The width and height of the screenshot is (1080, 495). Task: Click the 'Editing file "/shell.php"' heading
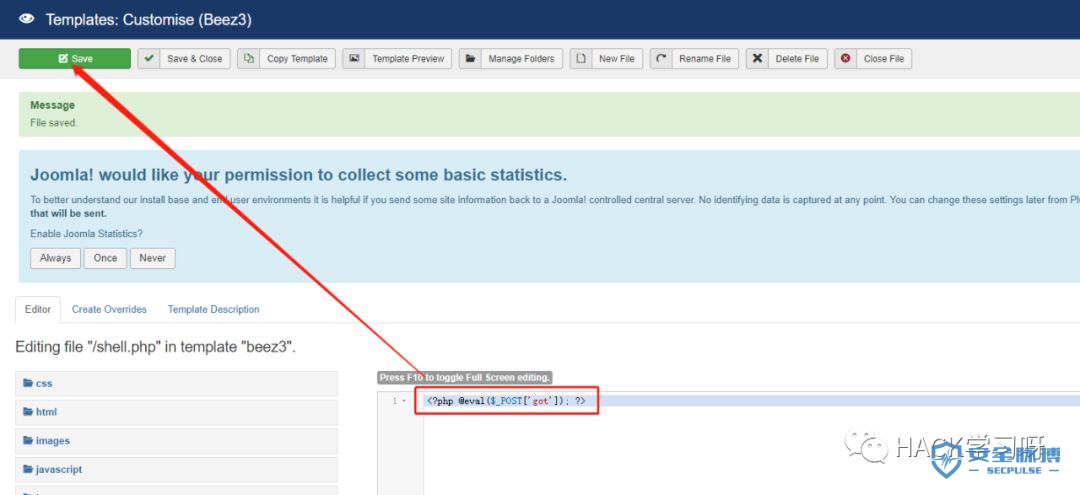click(156, 346)
